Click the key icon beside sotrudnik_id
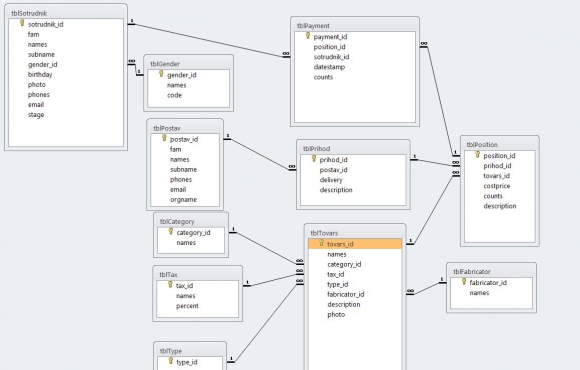Image resolution: width=580 pixels, height=370 pixels. click(22, 23)
